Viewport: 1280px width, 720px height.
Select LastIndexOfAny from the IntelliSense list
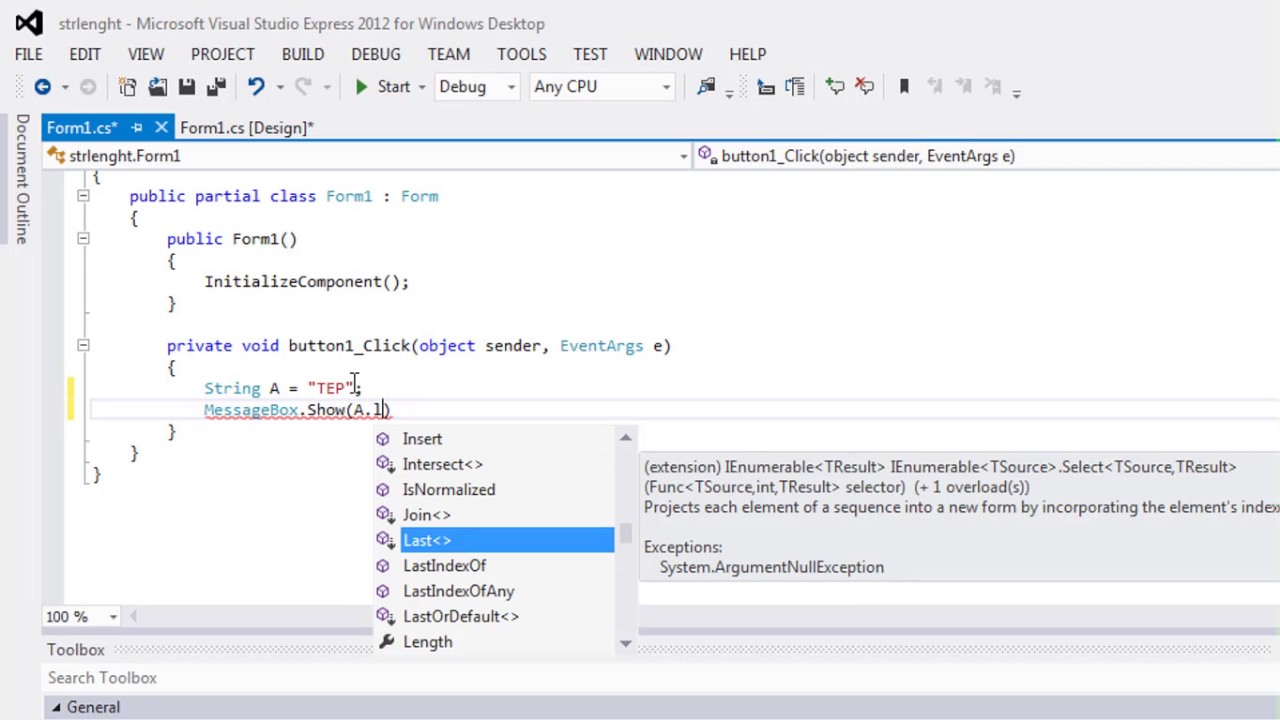coord(494,591)
